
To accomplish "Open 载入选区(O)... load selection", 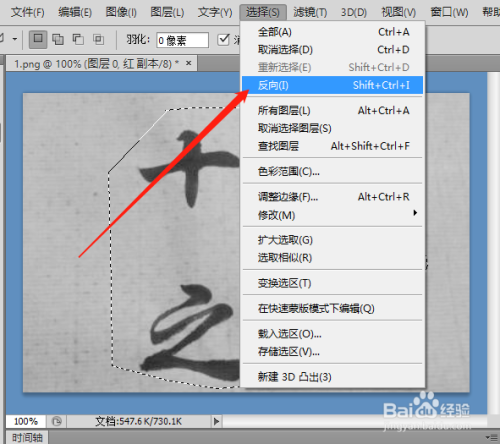I will tap(332, 334).
